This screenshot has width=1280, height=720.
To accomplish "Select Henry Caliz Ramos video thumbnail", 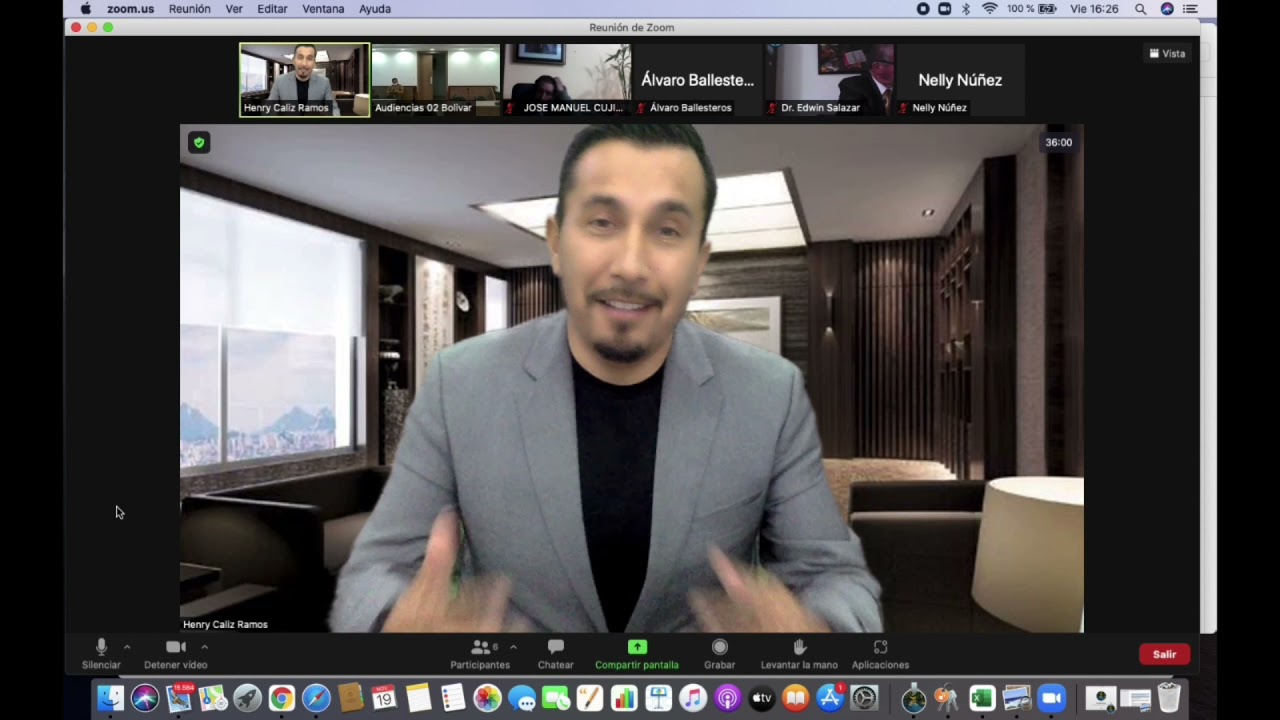I will 304,80.
